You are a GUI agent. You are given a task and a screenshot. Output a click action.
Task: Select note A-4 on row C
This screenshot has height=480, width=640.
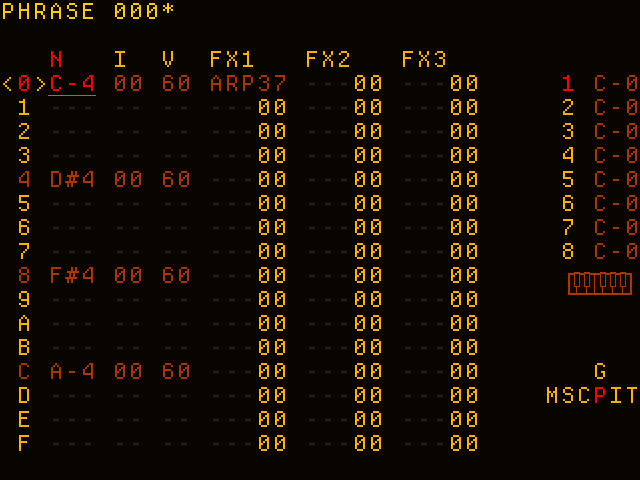point(72,371)
